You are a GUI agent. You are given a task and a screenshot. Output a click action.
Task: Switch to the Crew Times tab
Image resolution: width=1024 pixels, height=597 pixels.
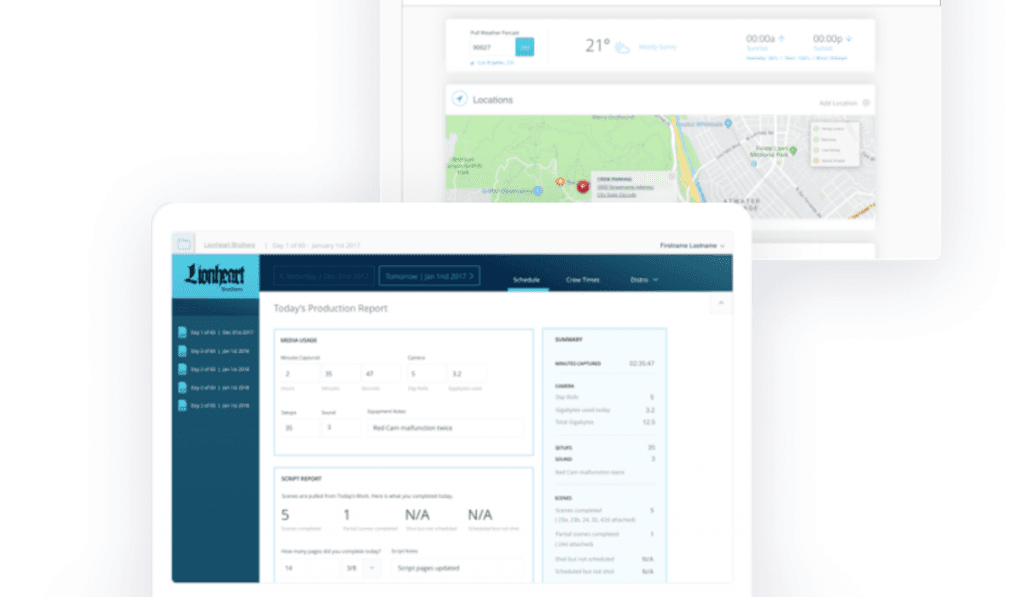(x=582, y=280)
